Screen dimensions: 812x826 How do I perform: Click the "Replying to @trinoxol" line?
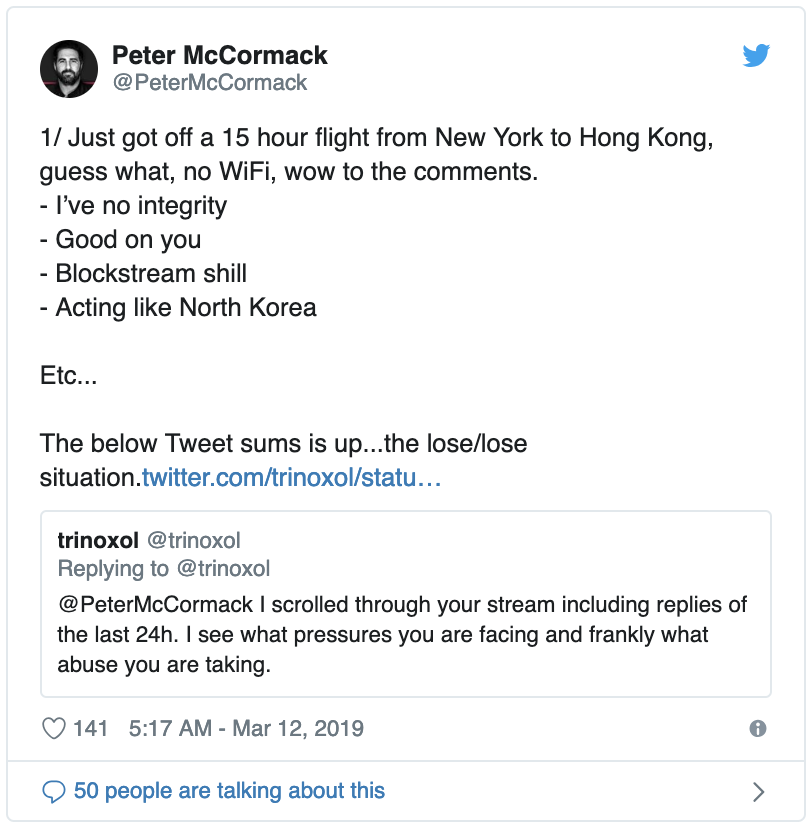(x=164, y=569)
